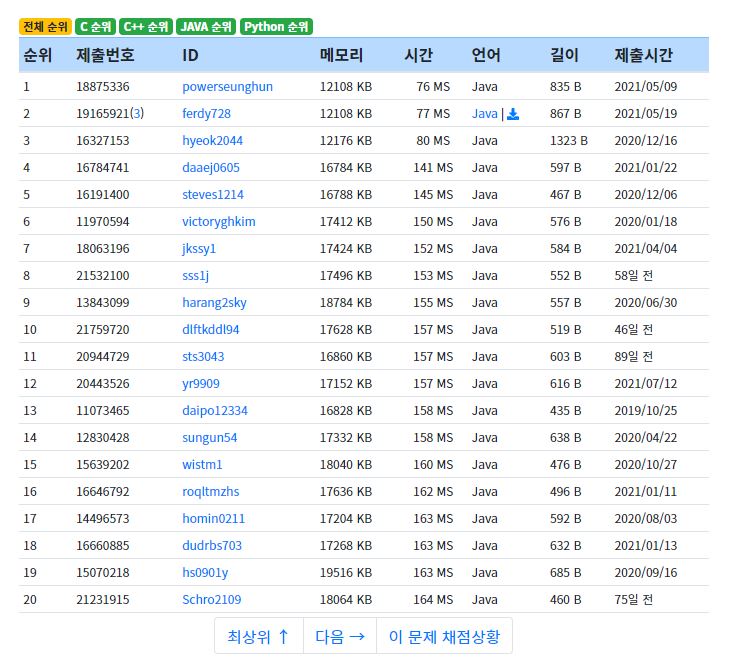
Task: Select the 전체 순위 tab
Action: pos(45,27)
